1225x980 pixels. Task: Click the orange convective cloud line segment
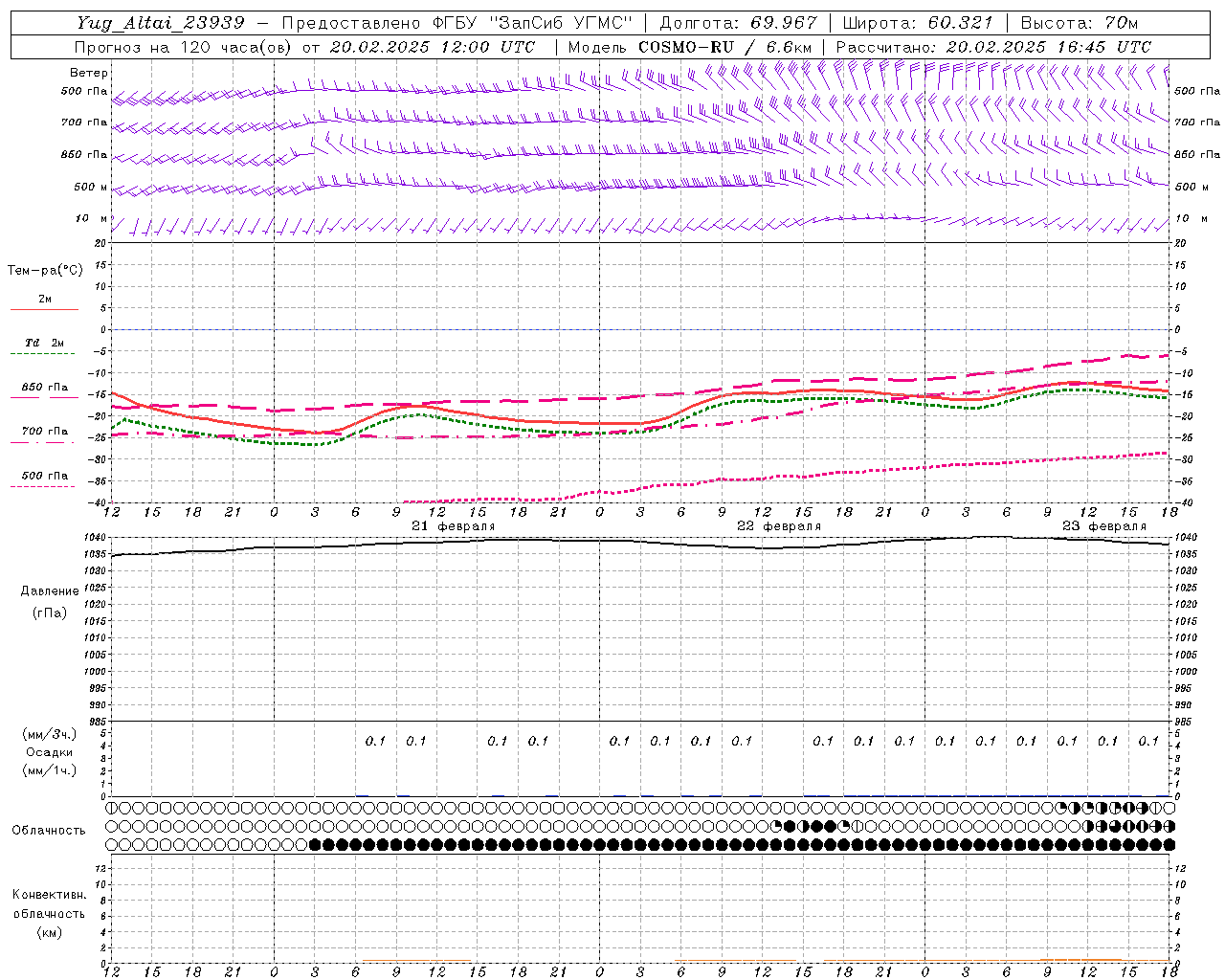(1080, 960)
